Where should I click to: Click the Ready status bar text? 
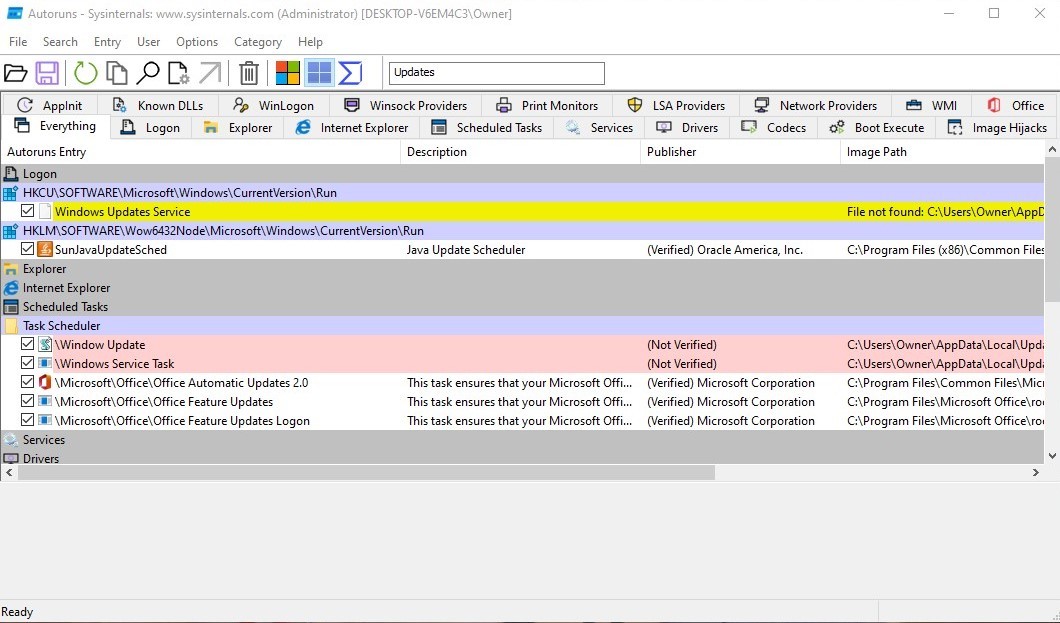(17, 612)
